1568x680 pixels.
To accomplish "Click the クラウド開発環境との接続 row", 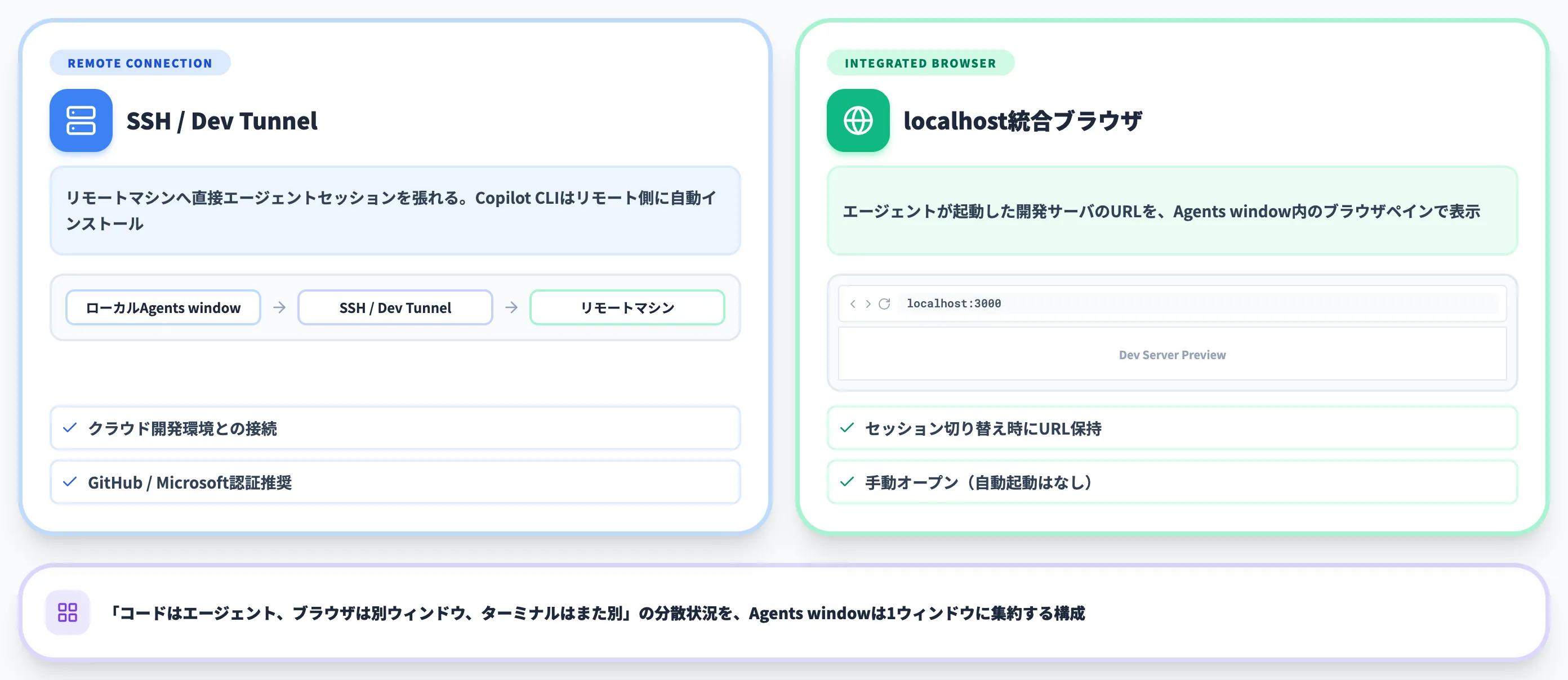I will point(395,428).
